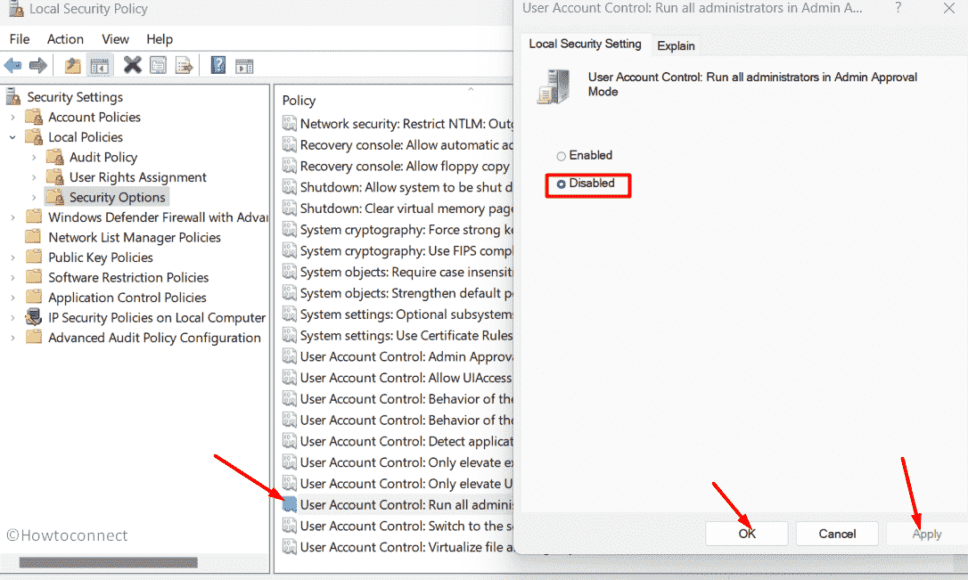
Task: Select System settings: Use Certificate Rules policy
Action: click(406, 335)
